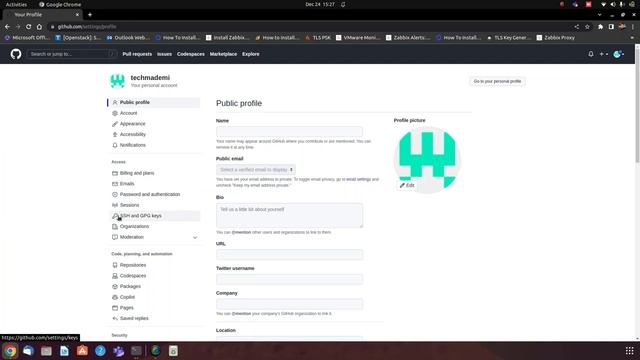Image resolution: width=640 pixels, height=360 pixels.
Task: Open Files manager in the dock
Action: point(46,351)
